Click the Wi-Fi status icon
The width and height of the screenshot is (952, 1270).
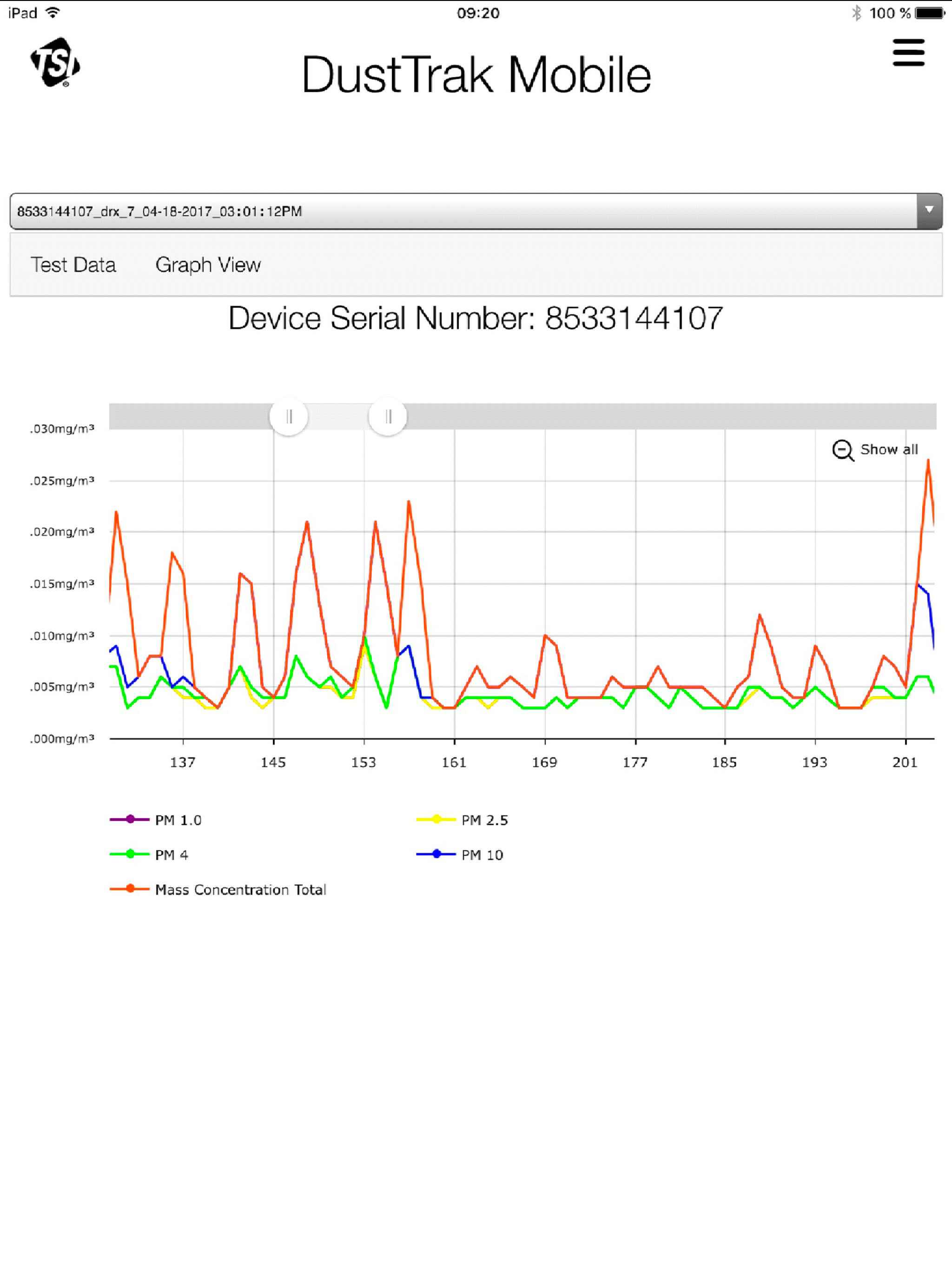coord(53,13)
